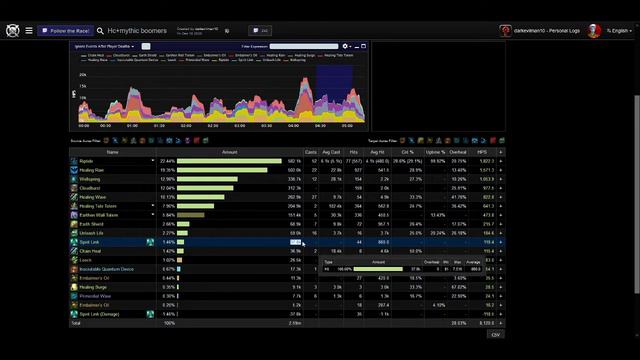Sort by the Amount column header
This screenshot has width=640, height=360.
(x=229, y=152)
